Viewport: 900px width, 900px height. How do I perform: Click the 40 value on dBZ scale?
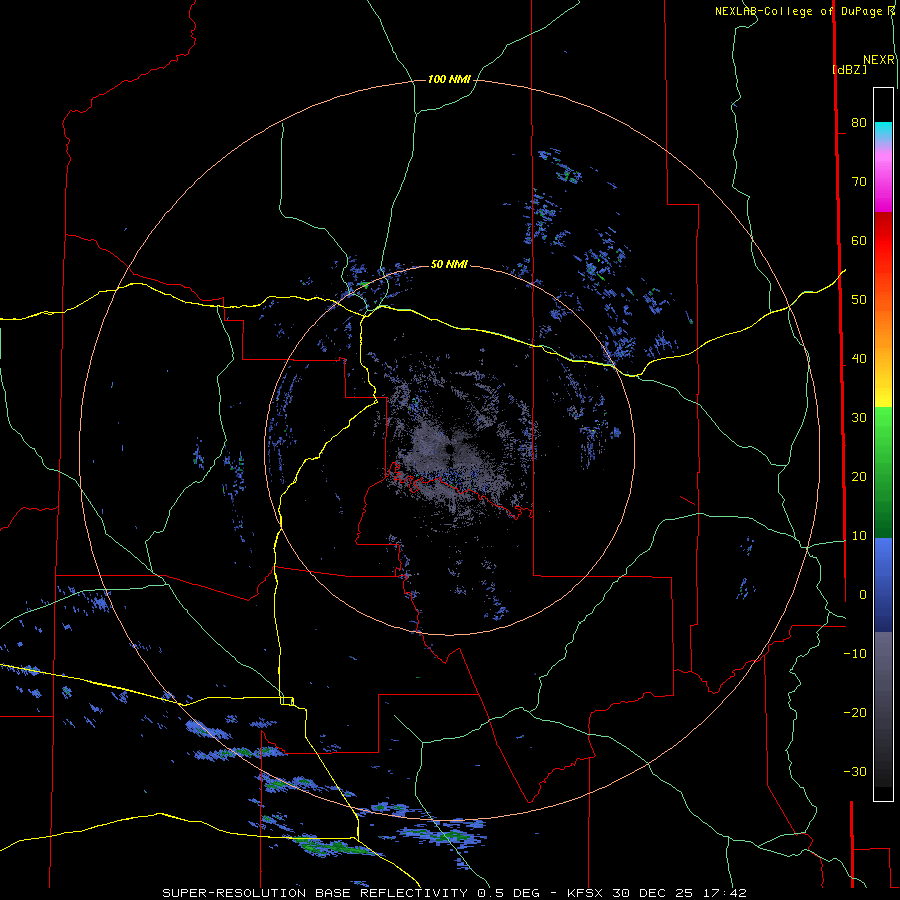(859, 359)
